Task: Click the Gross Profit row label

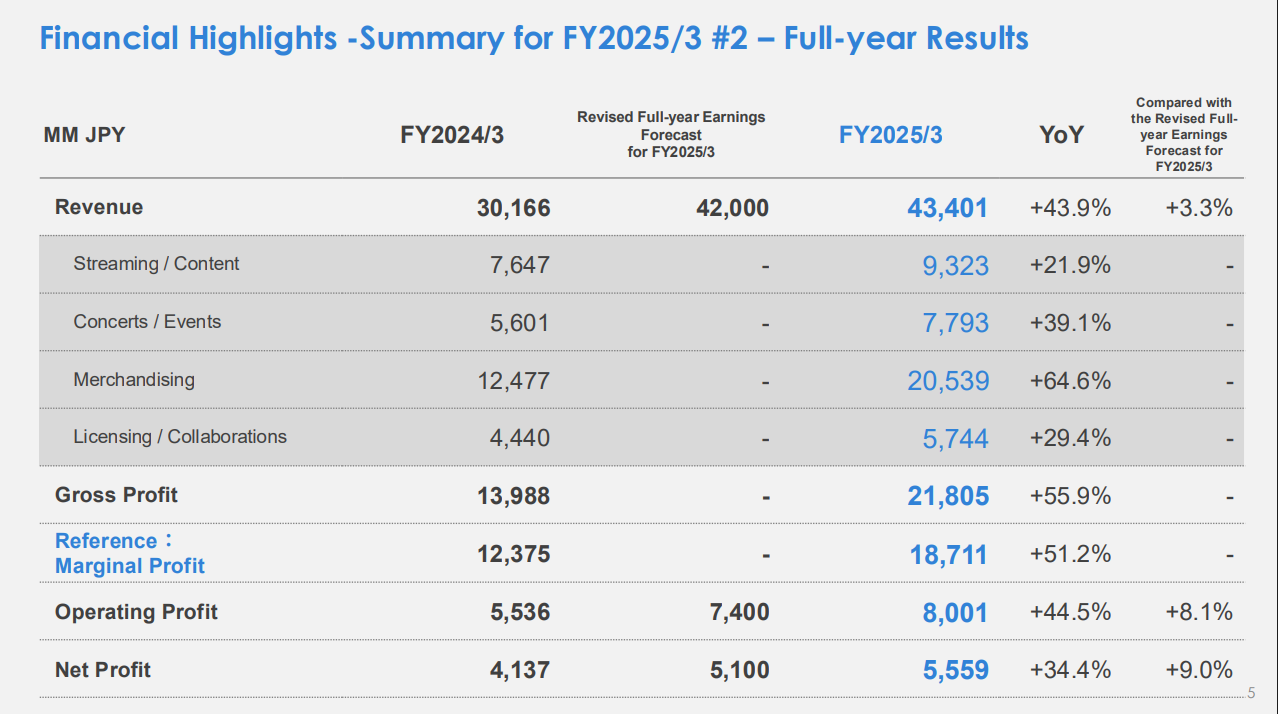Action: (116, 495)
